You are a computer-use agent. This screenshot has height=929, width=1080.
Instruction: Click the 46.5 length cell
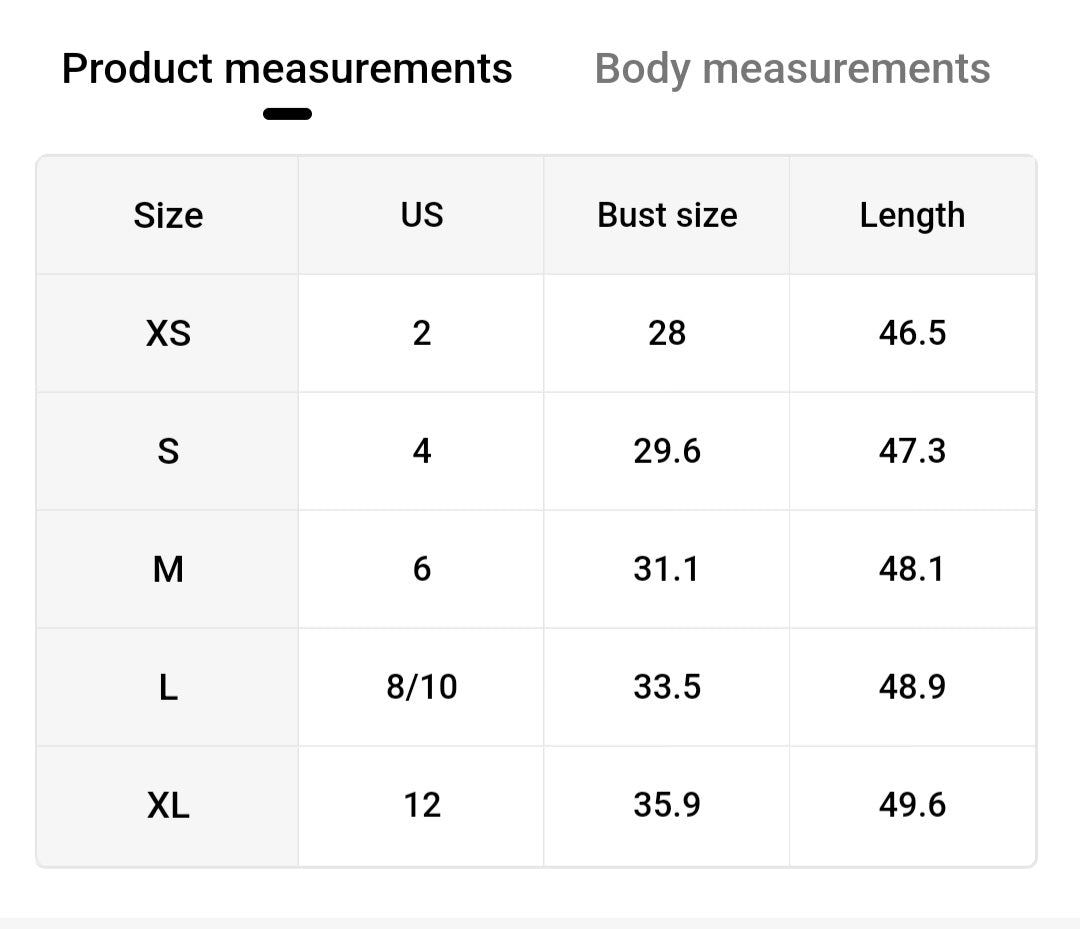912,333
